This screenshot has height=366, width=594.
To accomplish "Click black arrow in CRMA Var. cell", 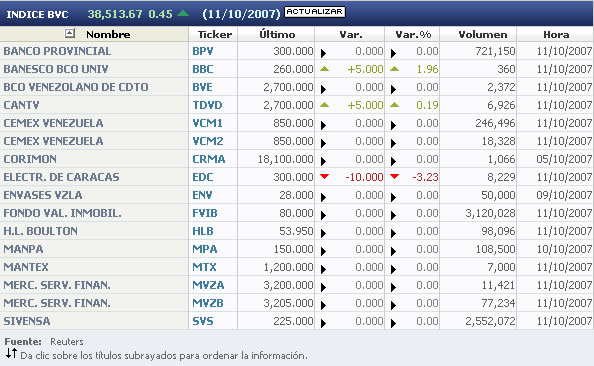I will click(323, 161).
